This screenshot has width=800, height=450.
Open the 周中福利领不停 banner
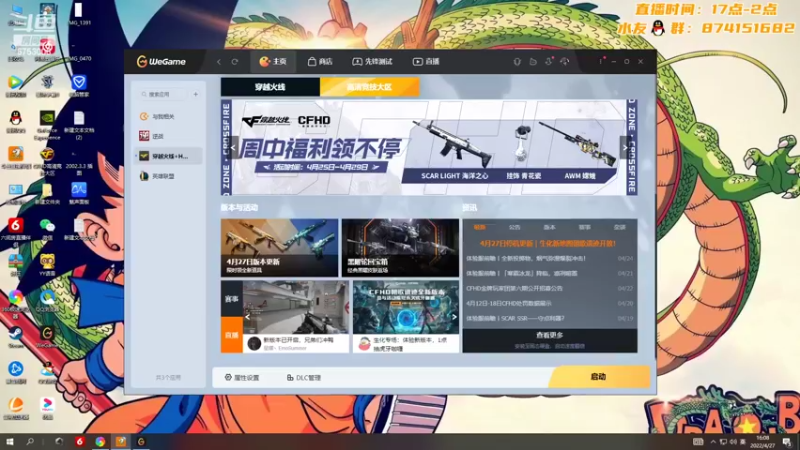click(429, 147)
